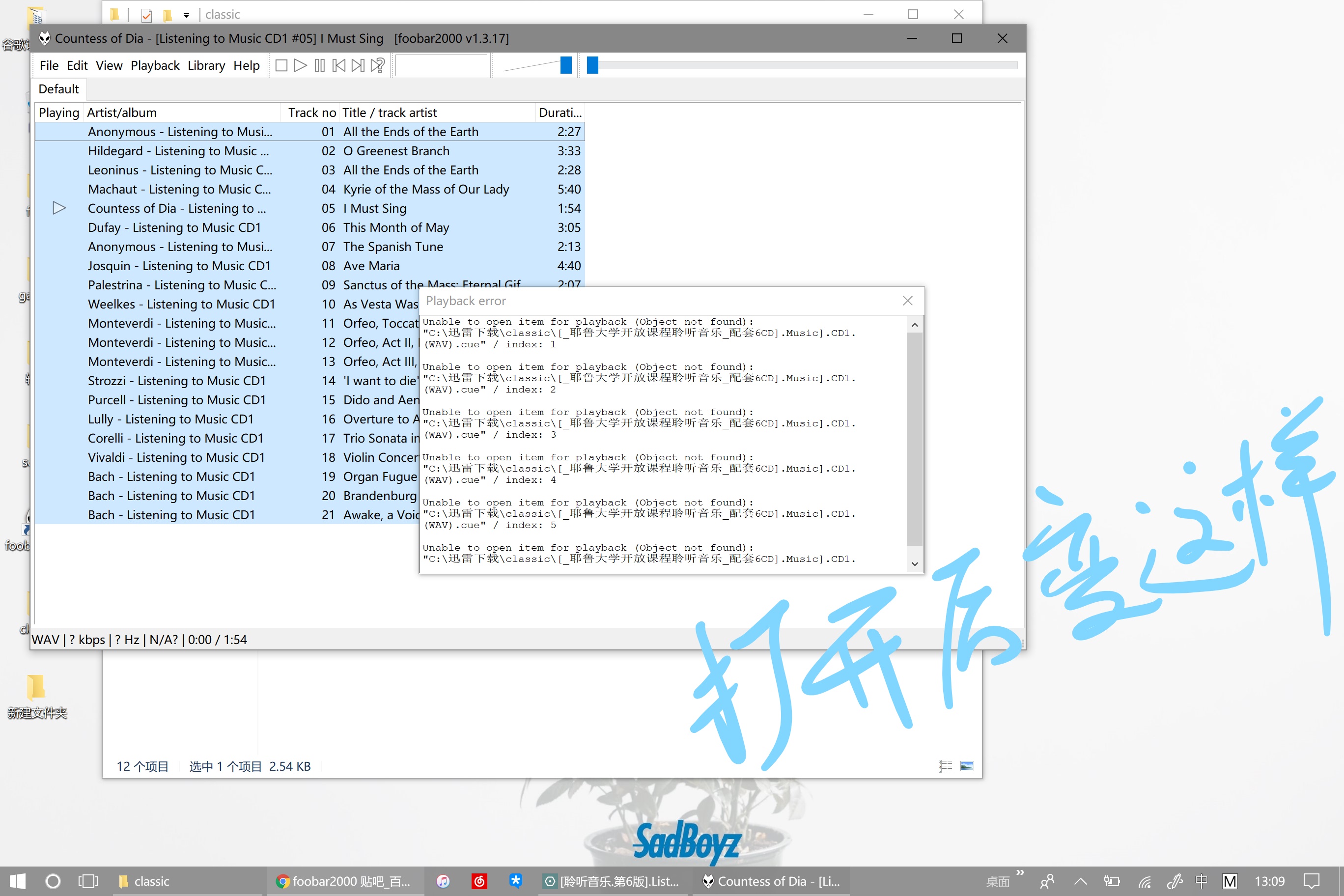Click the seekbar position handle
1344x896 pixels.
click(592, 65)
